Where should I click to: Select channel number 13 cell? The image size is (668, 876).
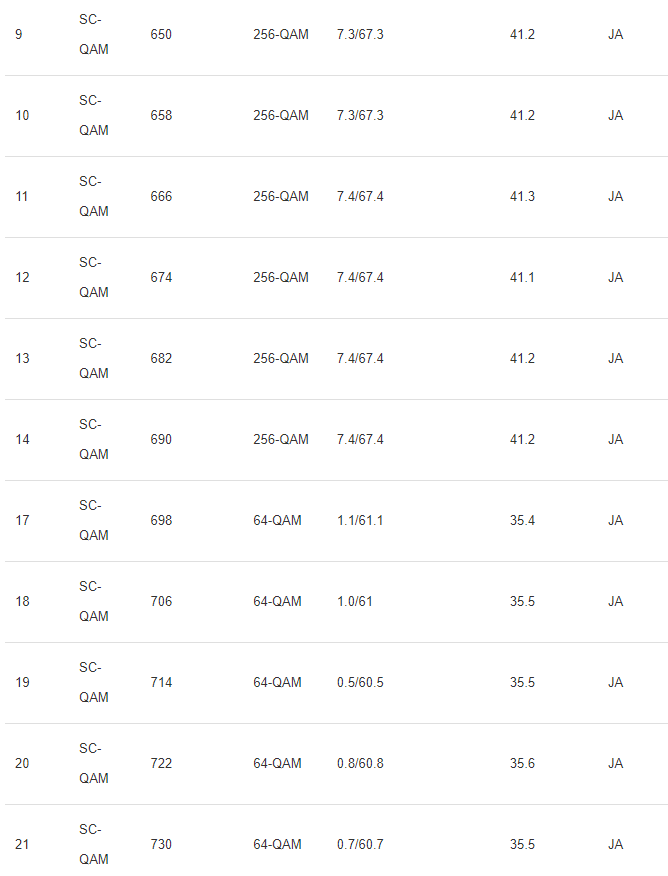pyautogui.click(x=22, y=359)
